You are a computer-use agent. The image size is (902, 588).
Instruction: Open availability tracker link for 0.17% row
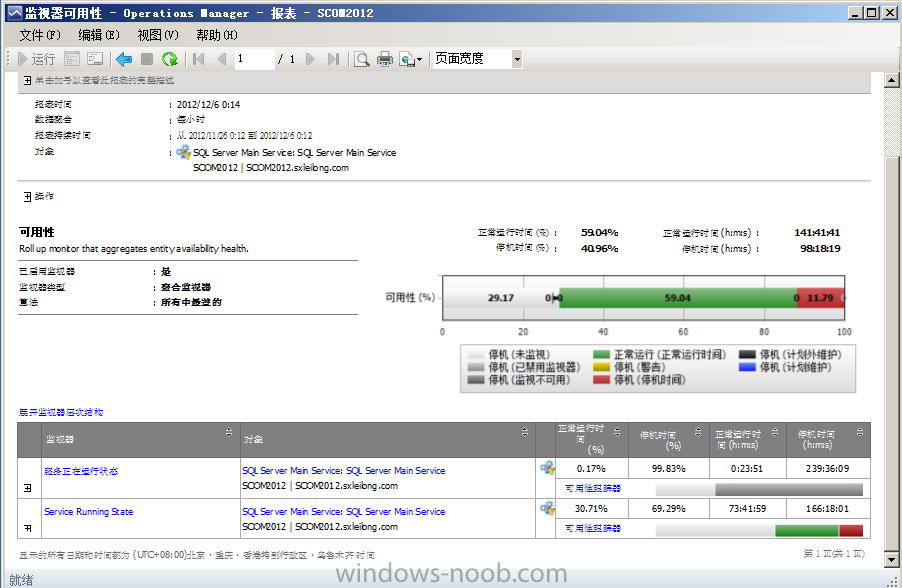tap(593, 488)
